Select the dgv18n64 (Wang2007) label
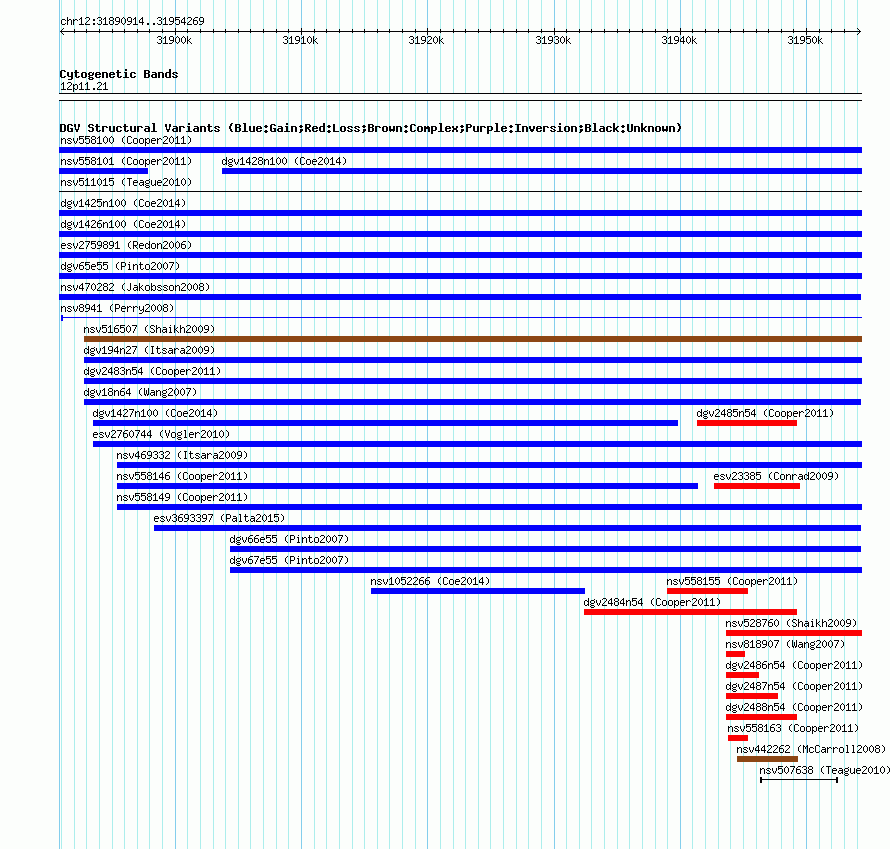This screenshot has width=890, height=849. click(140, 392)
